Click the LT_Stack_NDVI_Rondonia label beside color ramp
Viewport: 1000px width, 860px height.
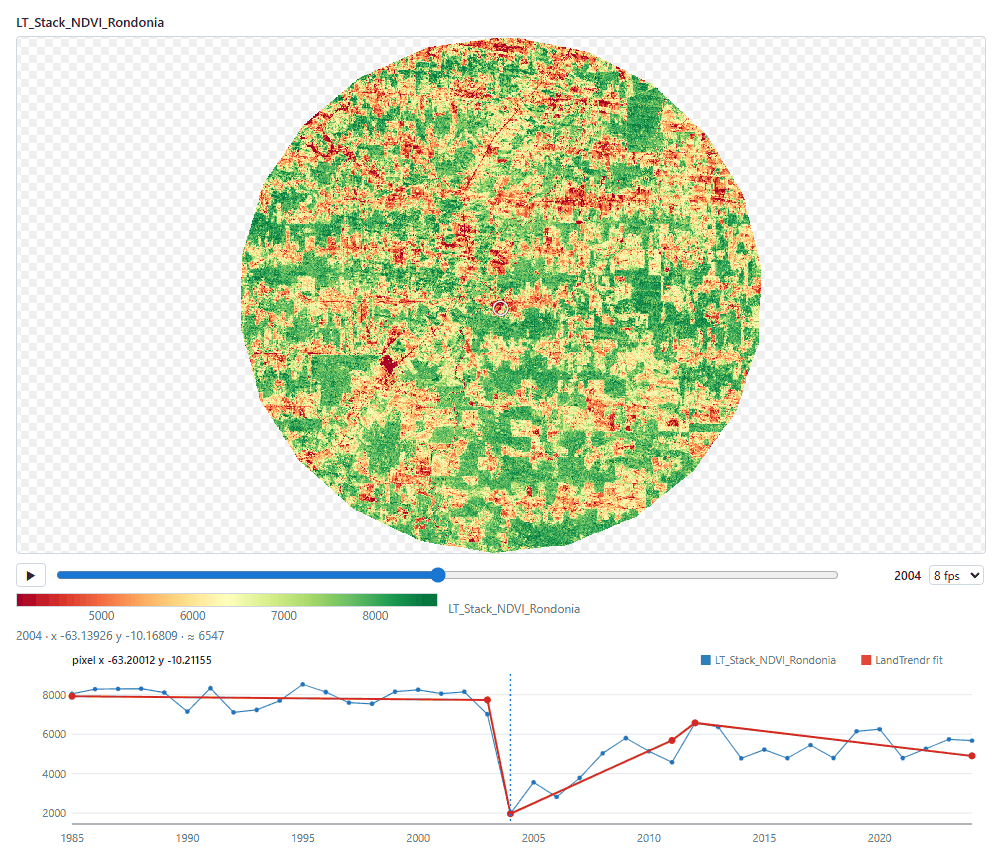click(514, 609)
